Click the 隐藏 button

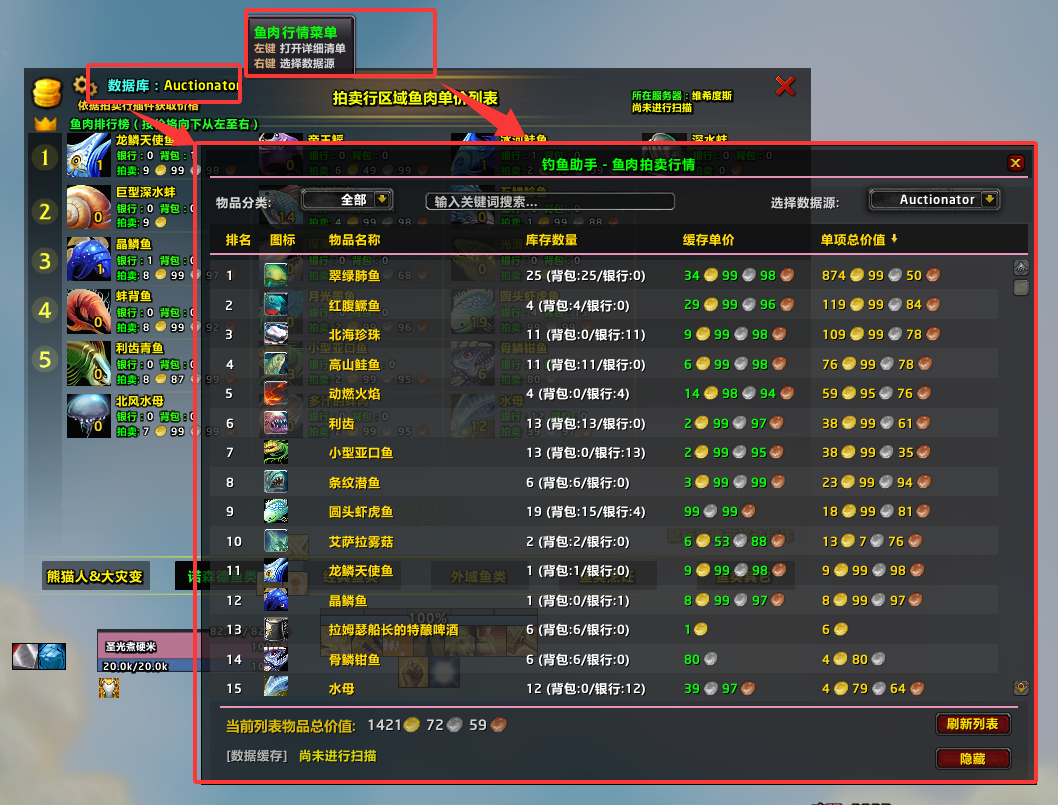click(x=972, y=758)
